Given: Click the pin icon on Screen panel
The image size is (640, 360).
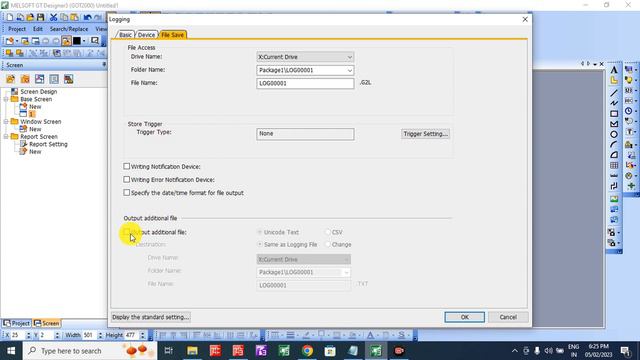Looking at the screenshot, I should tap(104, 64).
